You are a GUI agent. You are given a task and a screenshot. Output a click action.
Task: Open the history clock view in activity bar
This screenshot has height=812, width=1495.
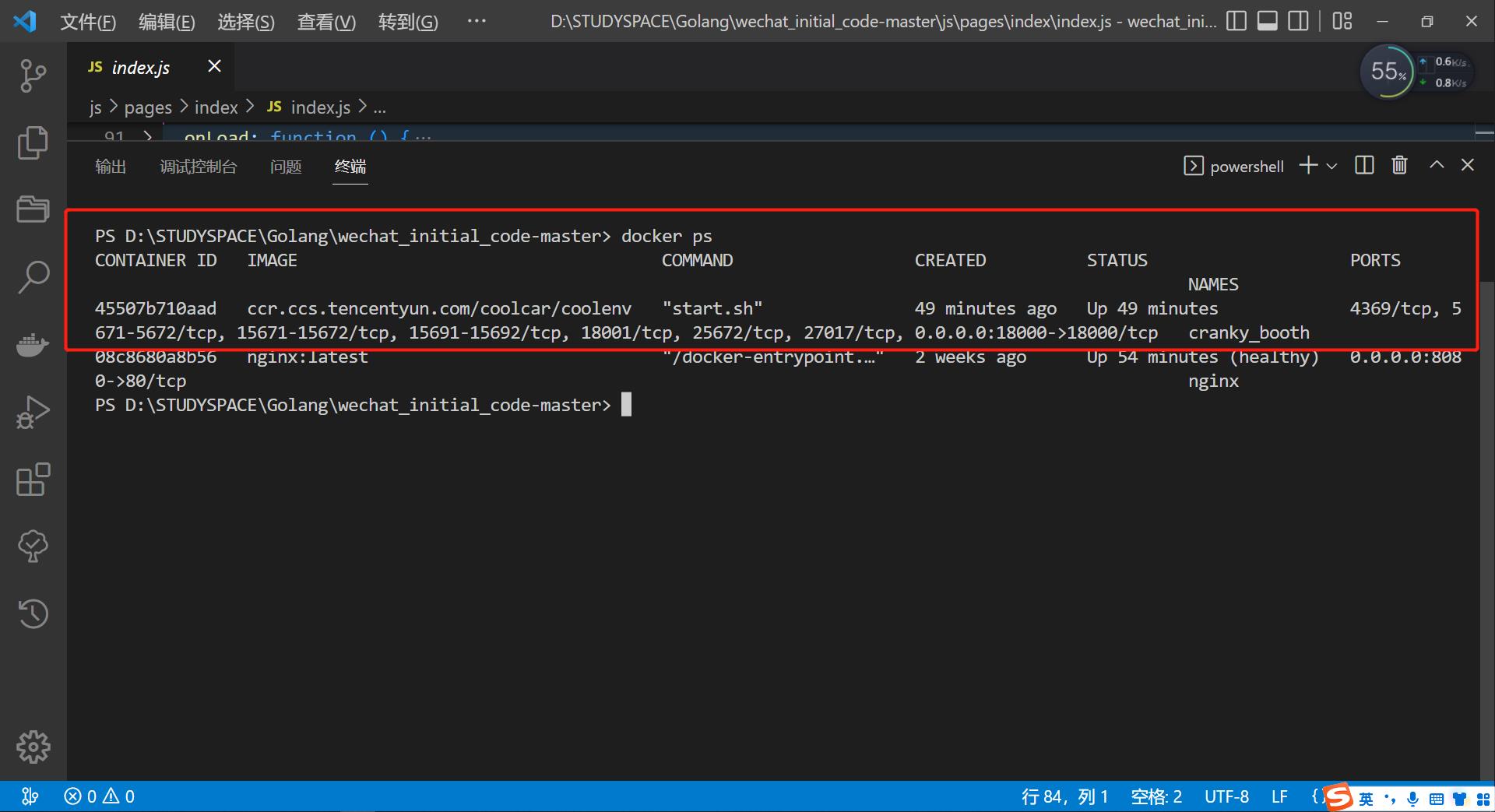click(33, 614)
